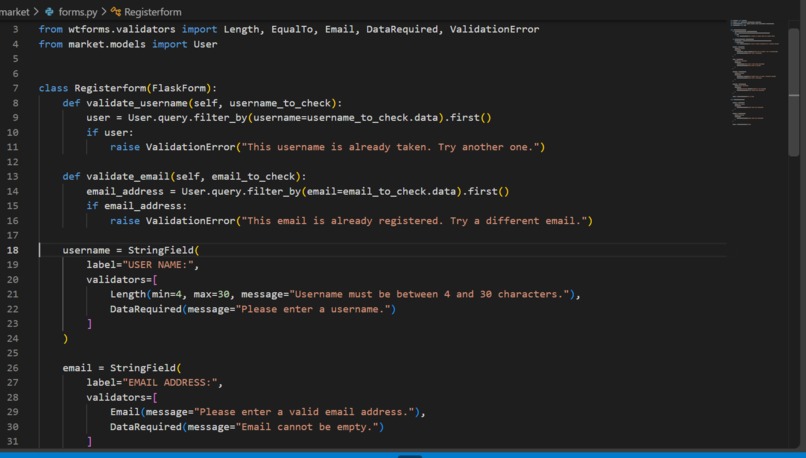Click the 'market' breadcrumb folder
The width and height of the screenshot is (806, 458).
tap(14, 11)
